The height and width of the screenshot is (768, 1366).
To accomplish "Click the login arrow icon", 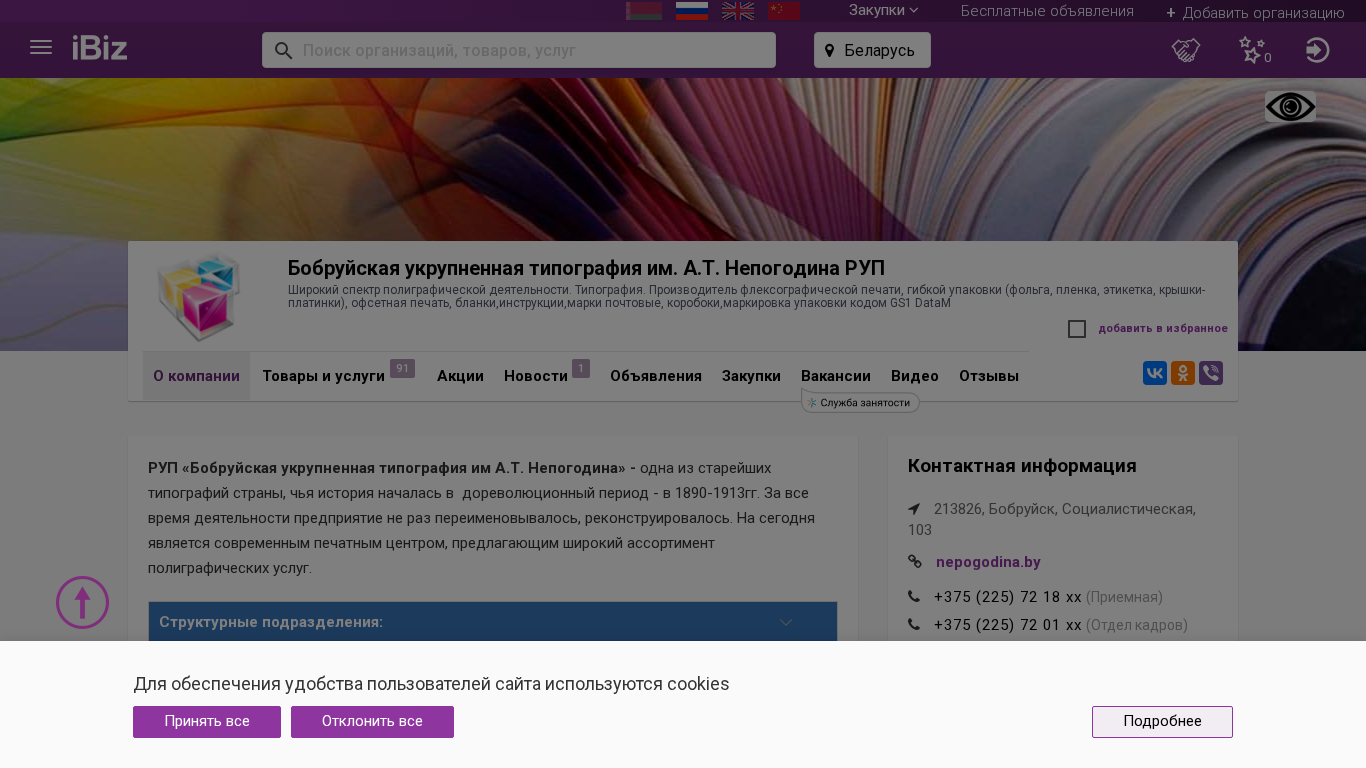I will click(1318, 50).
